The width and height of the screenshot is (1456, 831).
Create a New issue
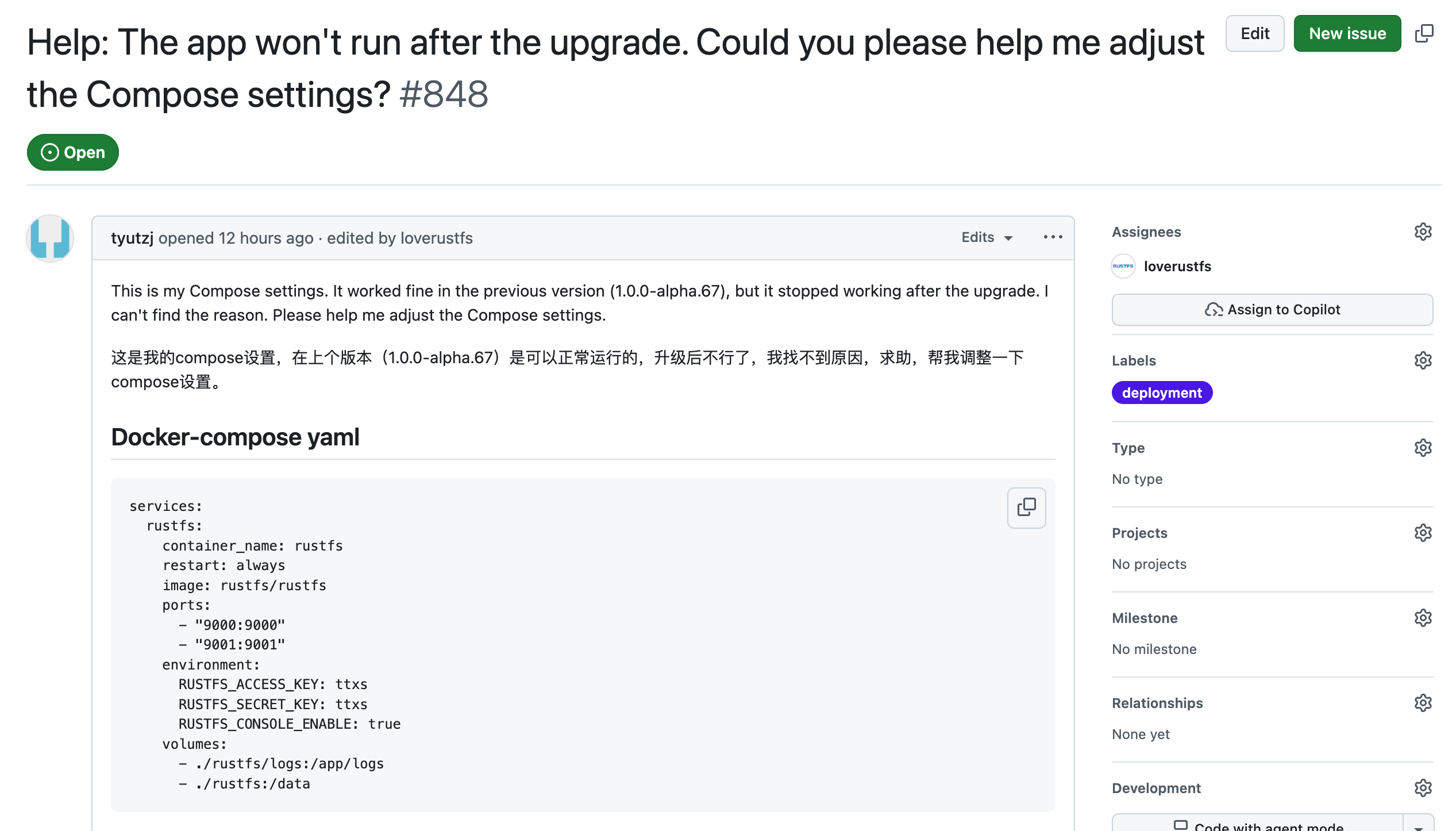(x=1347, y=33)
